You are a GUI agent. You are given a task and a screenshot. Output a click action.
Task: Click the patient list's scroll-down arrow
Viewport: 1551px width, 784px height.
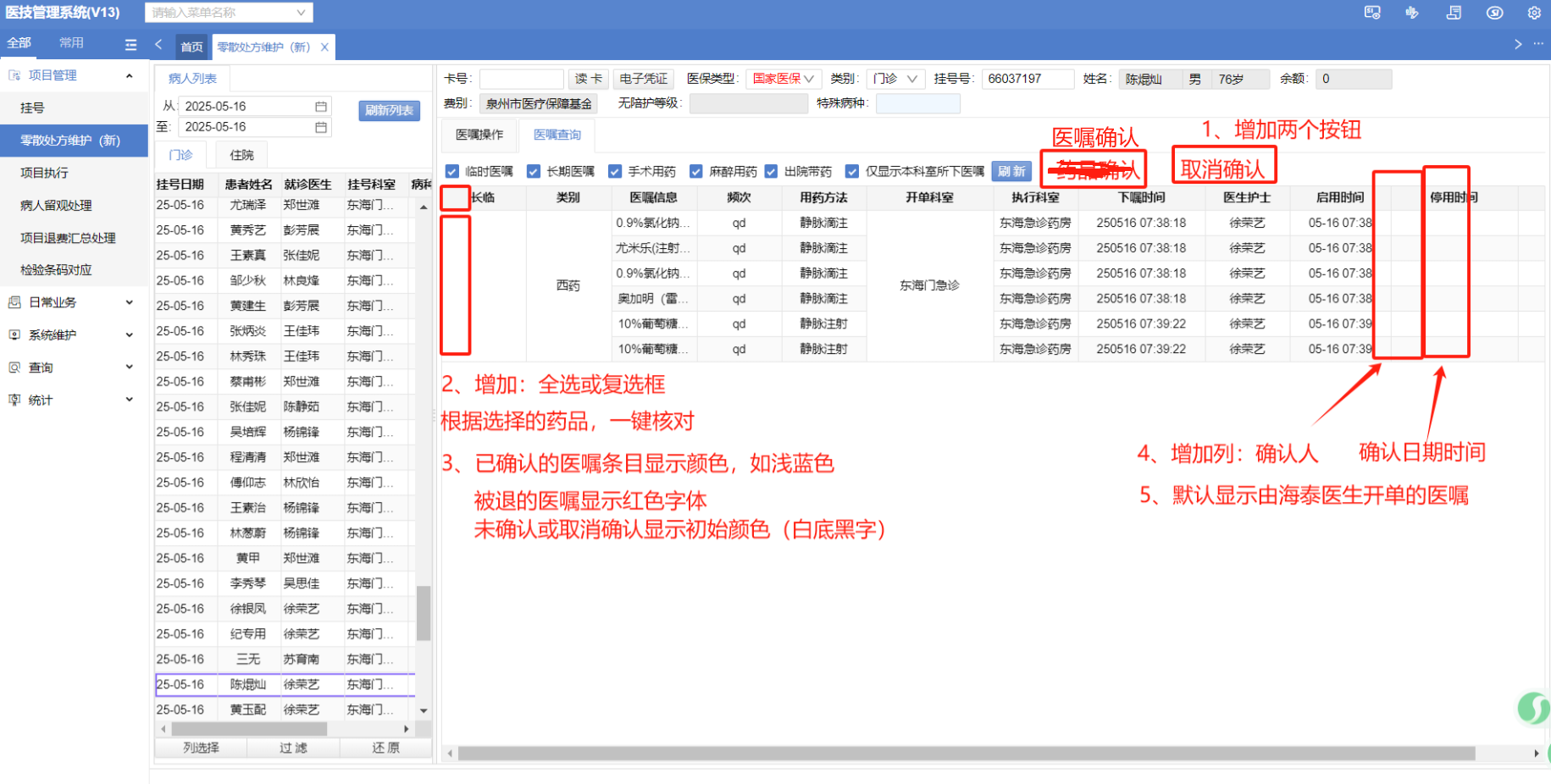(x=424, y=711)
